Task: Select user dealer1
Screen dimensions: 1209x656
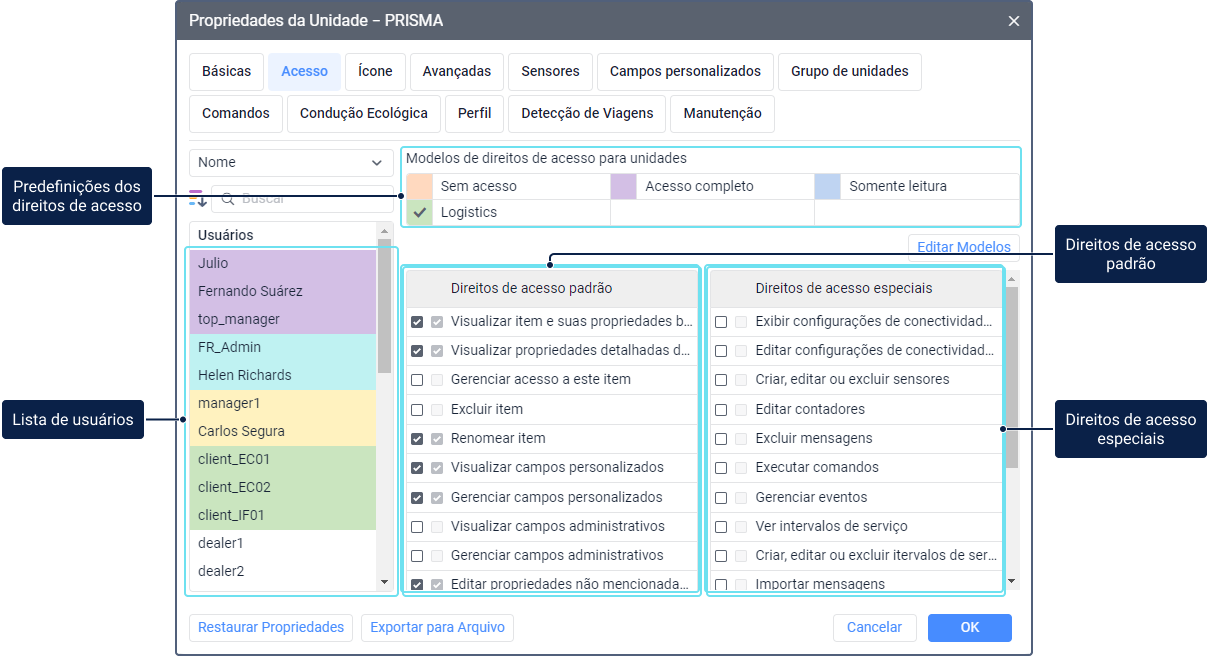Action: click(283, 544)
